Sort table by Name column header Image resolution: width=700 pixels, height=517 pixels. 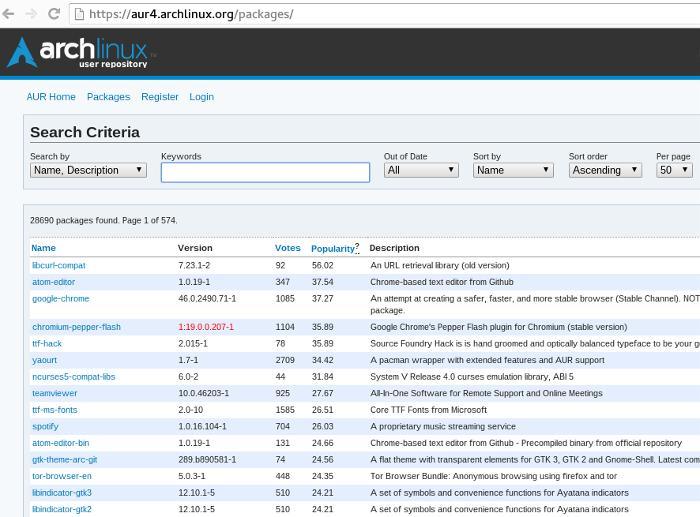click(44, 248)
